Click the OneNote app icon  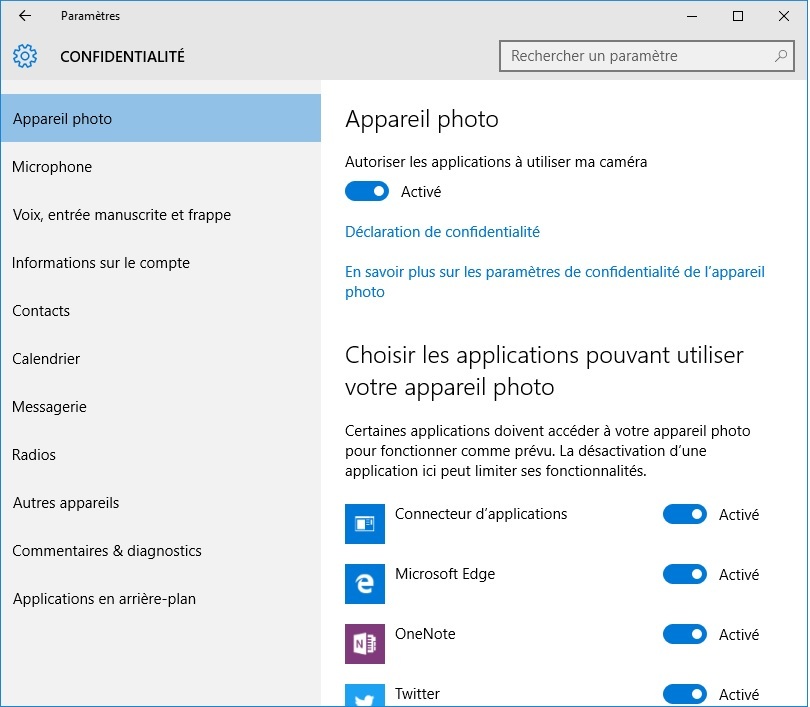(365, 643)
